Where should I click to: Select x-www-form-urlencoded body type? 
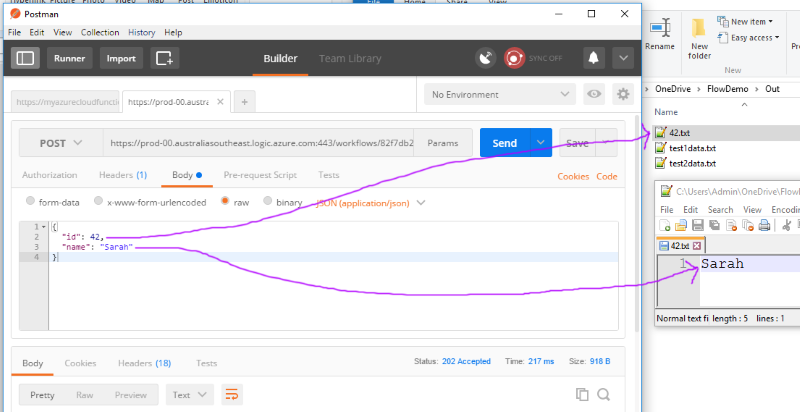point(98,201)
